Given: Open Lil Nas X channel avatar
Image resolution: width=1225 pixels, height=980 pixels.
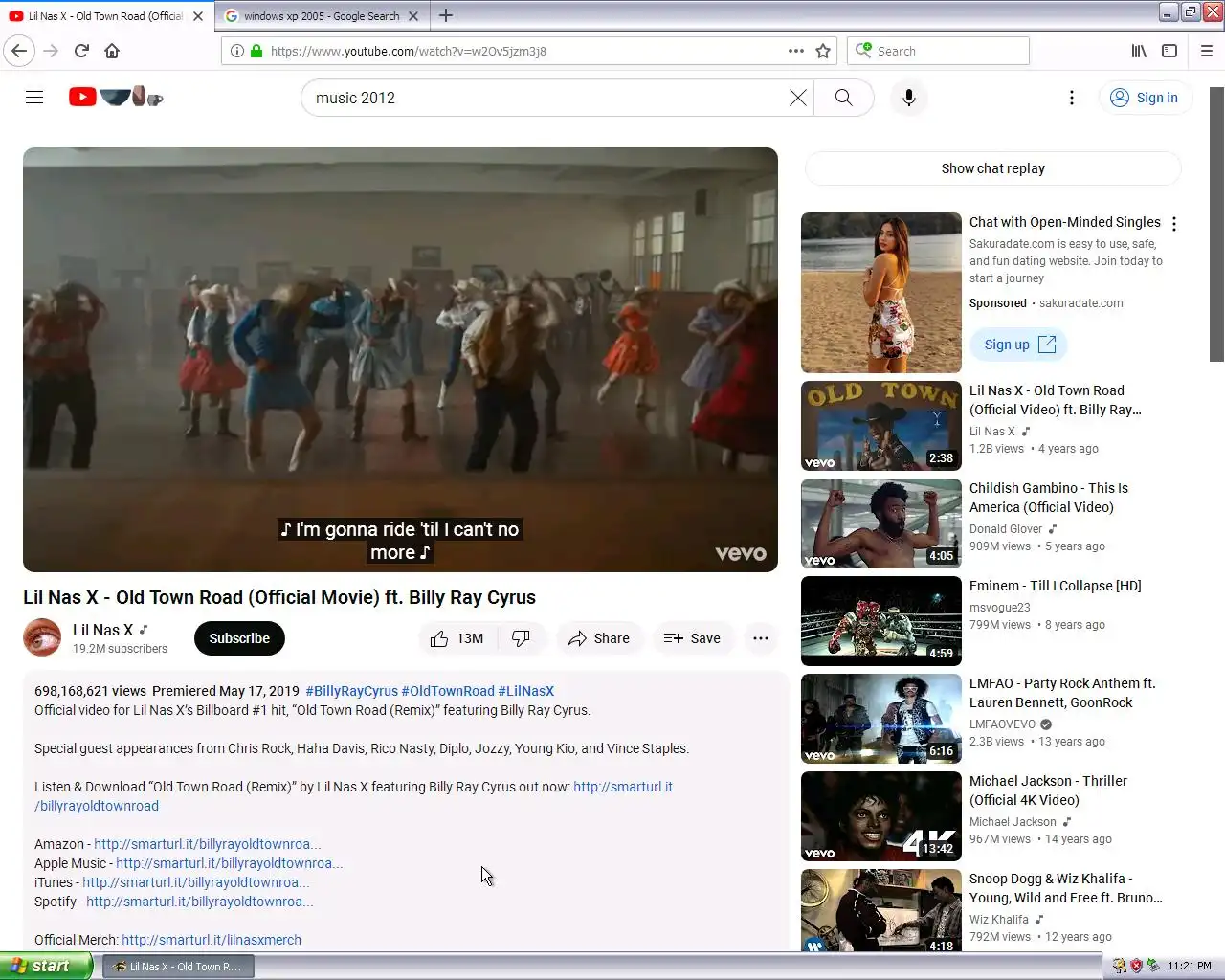Looking at the screenshot, I should pyautogui.click(x=42, y=637).
